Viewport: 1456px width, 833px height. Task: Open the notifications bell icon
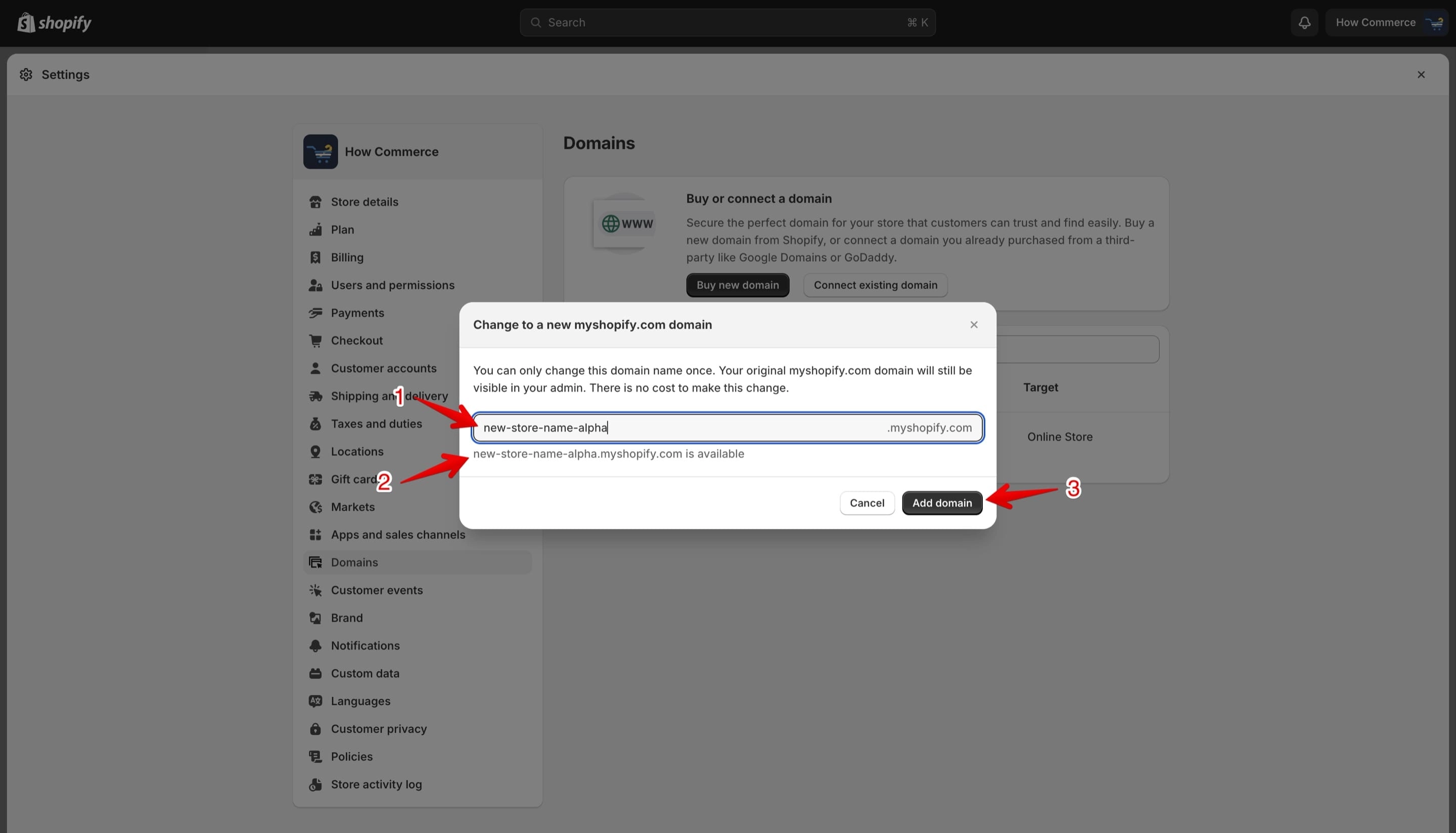[x=1304, y=22]
